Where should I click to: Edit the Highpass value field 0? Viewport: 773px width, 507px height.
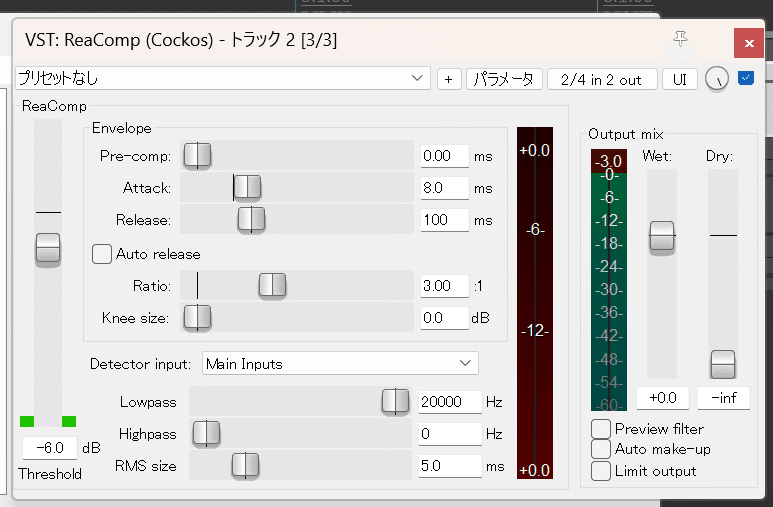point(450,434)
